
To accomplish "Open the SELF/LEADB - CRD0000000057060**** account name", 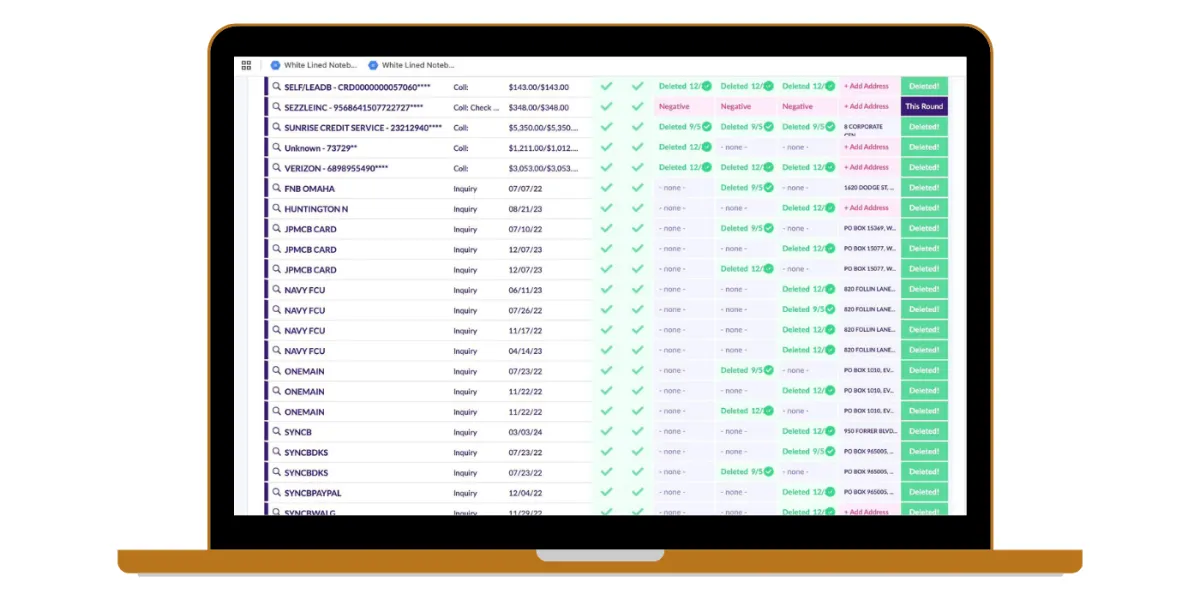I will point(357,87).
